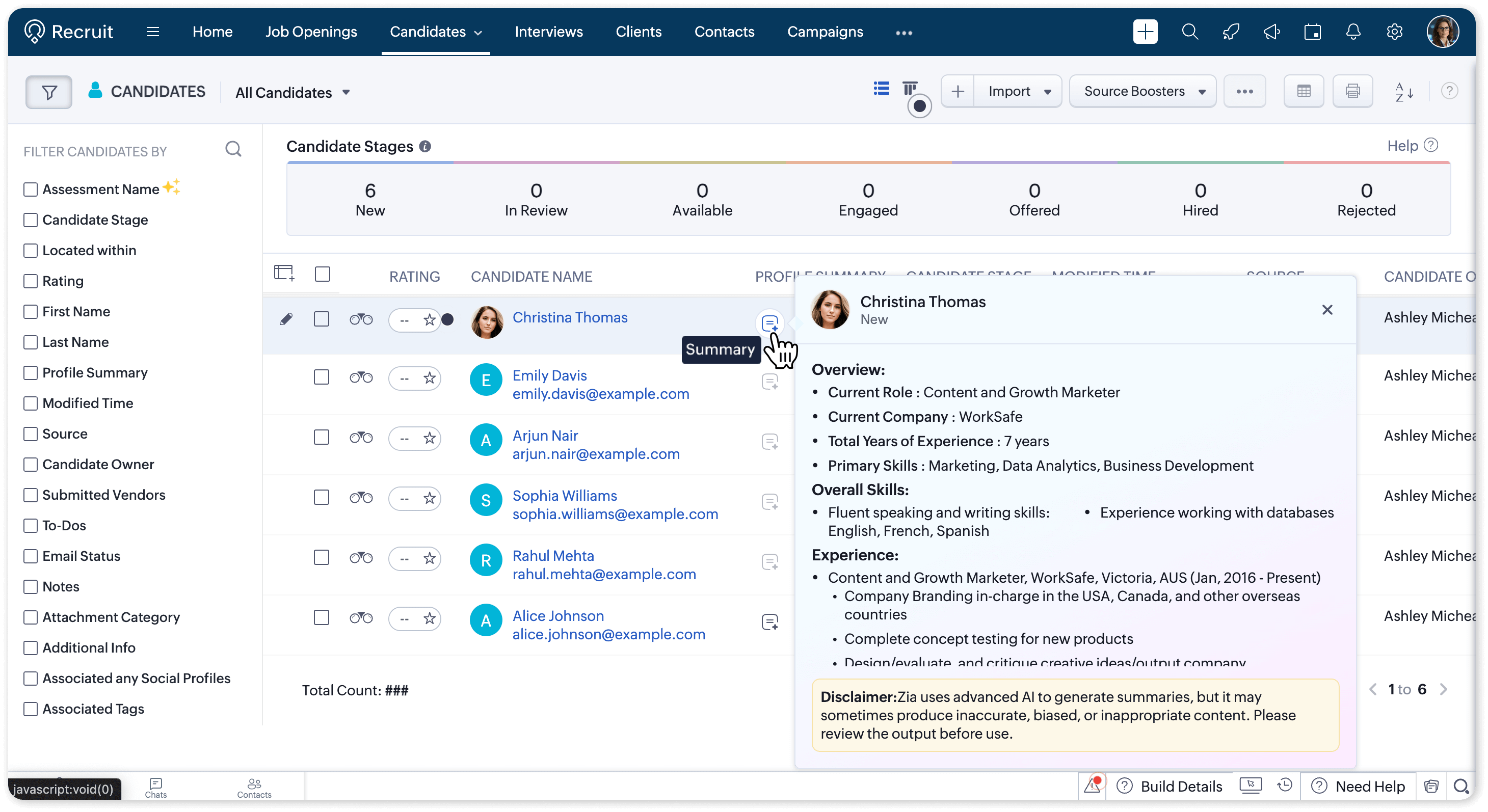The height and width of the screenshot is (812, 1488).
Task: Click the print icon
Action: point(1352,91)
